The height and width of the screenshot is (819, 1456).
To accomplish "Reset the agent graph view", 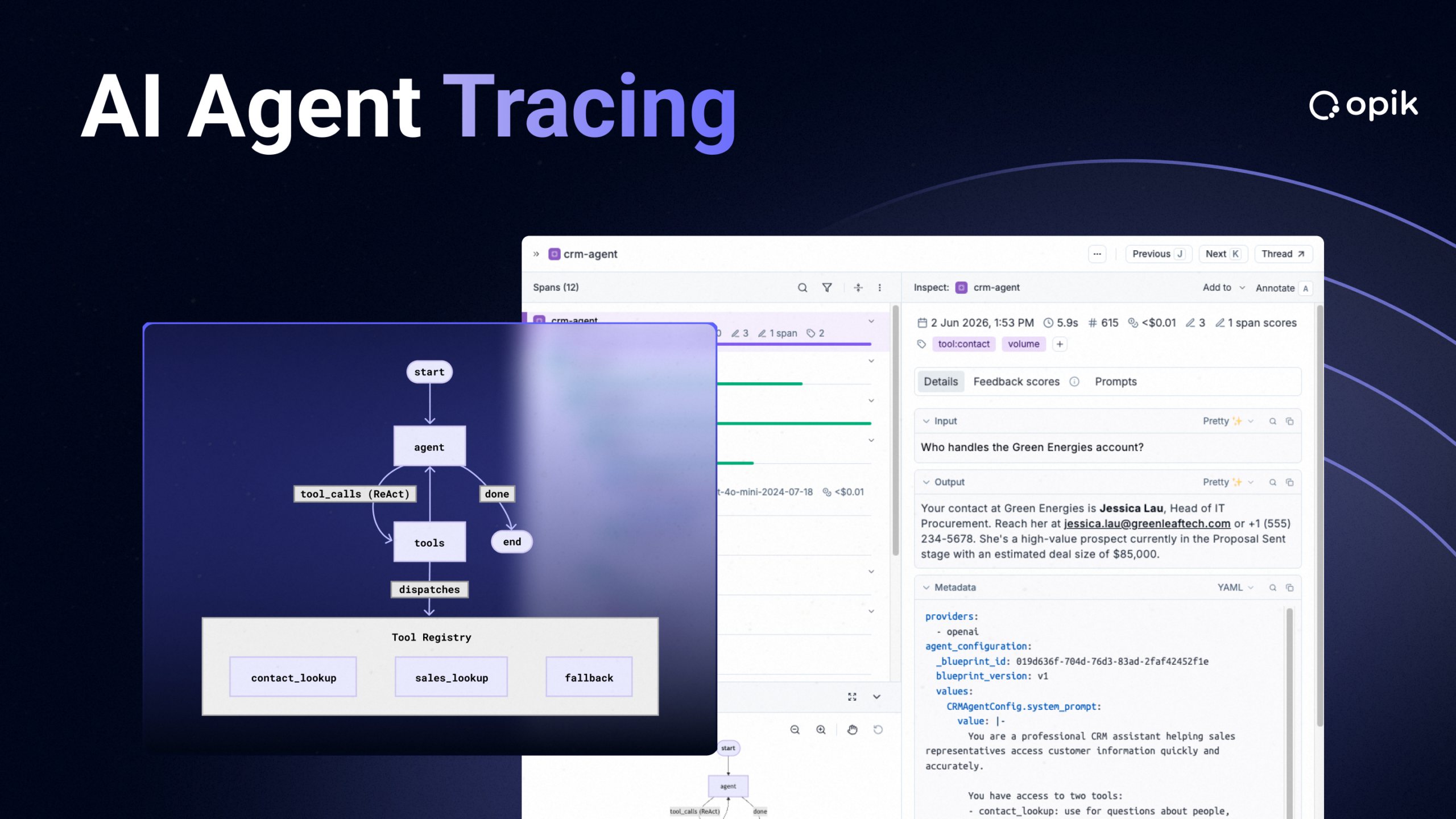I will click(x=878, y=730).
